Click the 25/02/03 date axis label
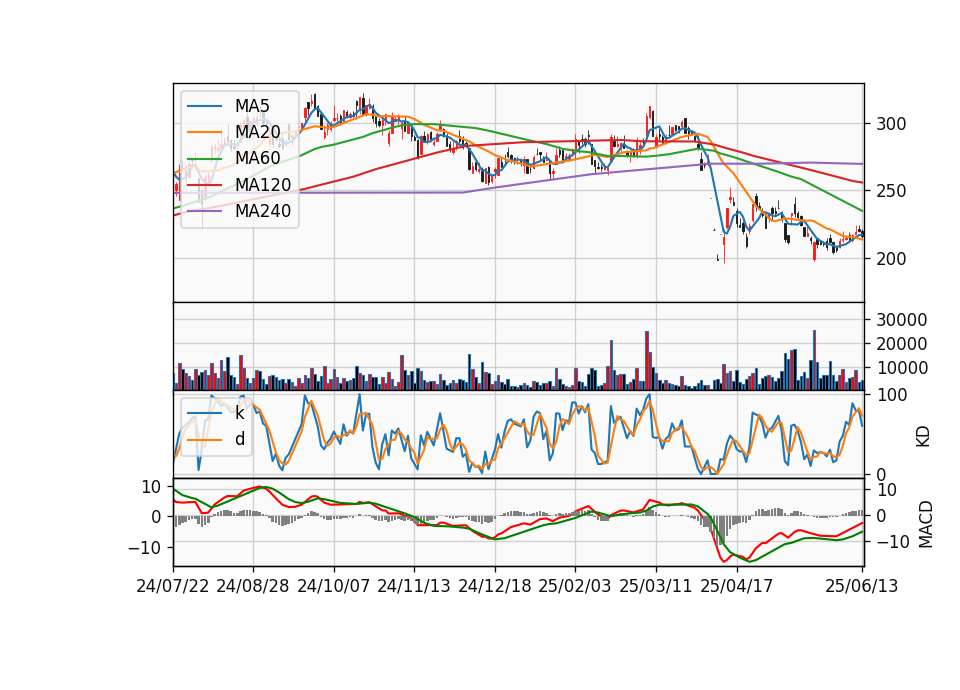 (x=575, y=586)
